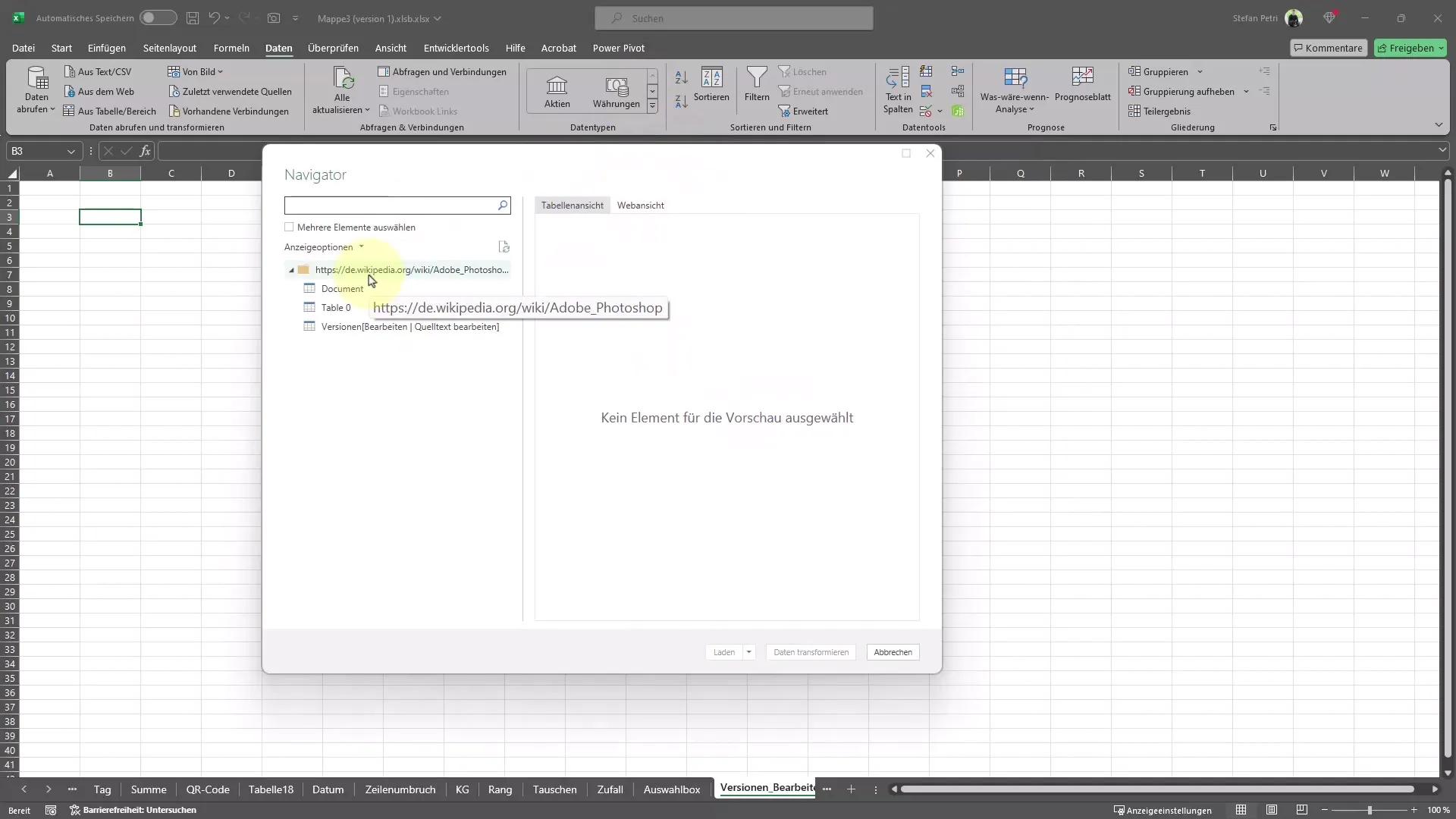Toggle the Tabellenansicht tab active

[x=572, y=204]
